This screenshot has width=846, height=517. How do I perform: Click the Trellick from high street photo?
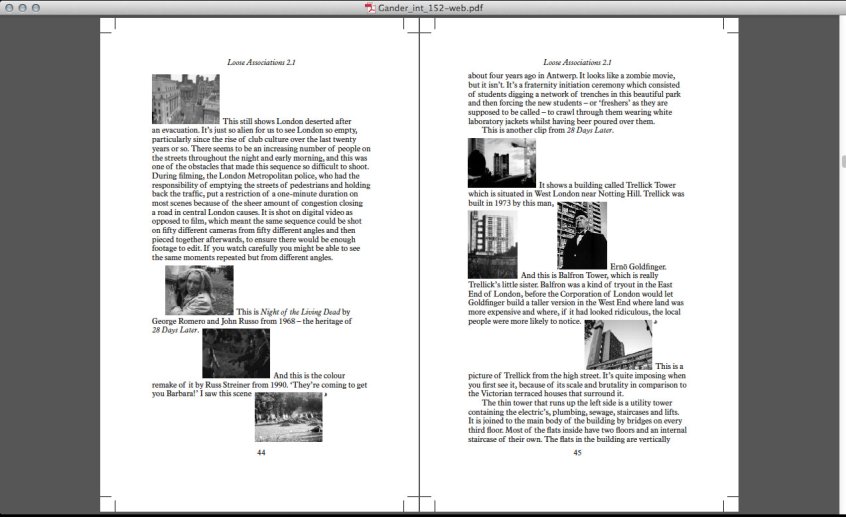point(618,345)
